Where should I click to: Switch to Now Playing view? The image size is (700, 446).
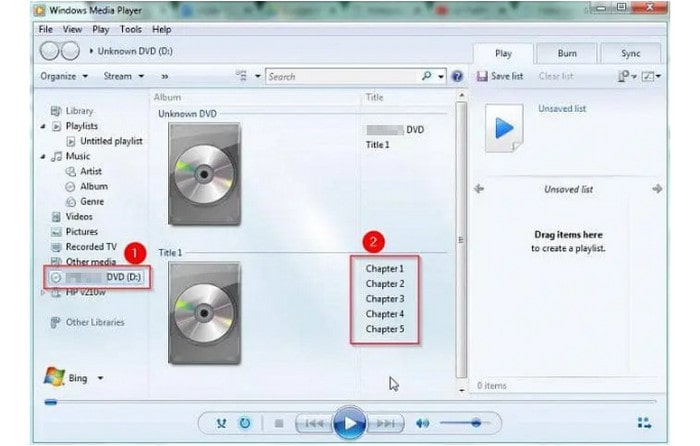coord(643,423)
